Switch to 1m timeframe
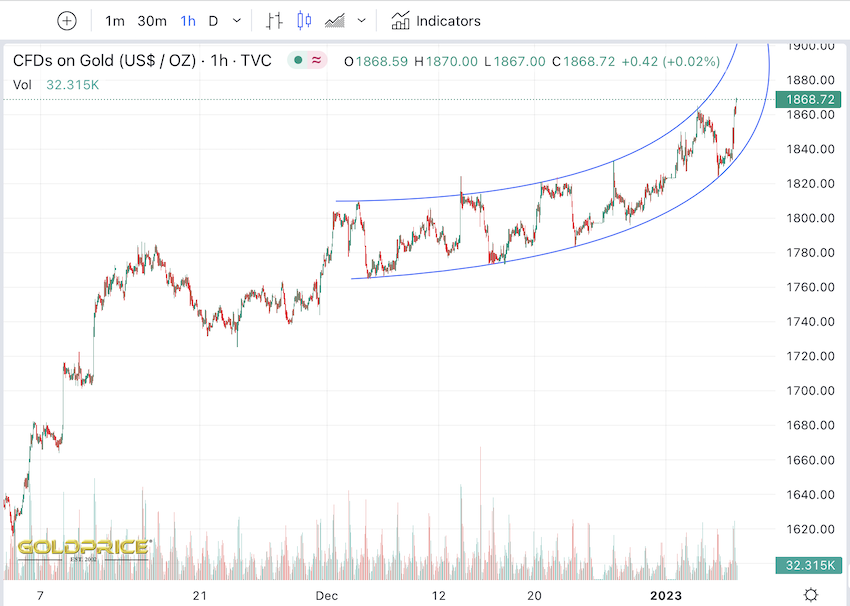The height and width of the screenshot is (606, 850). point(115,20)
